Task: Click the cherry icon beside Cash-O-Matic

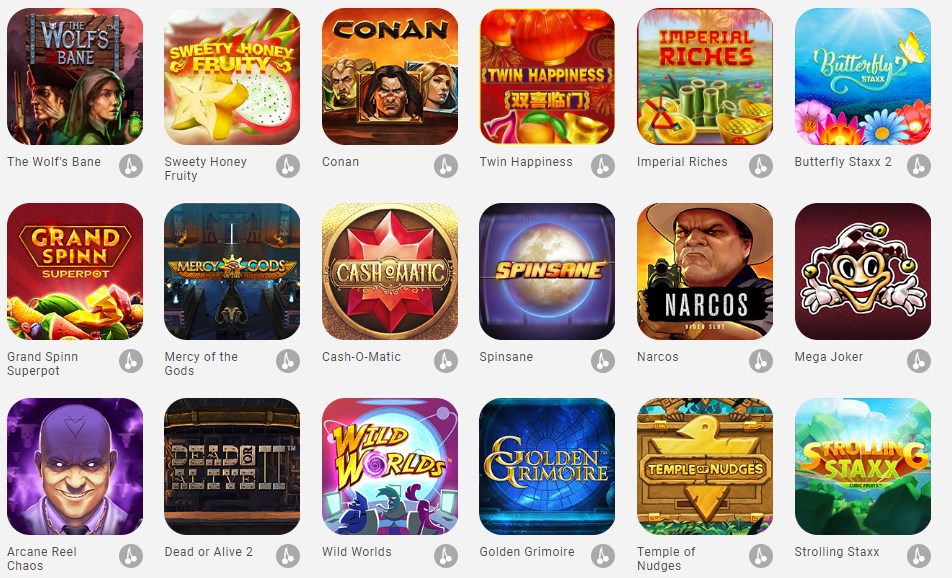Action: click(446, 361)
